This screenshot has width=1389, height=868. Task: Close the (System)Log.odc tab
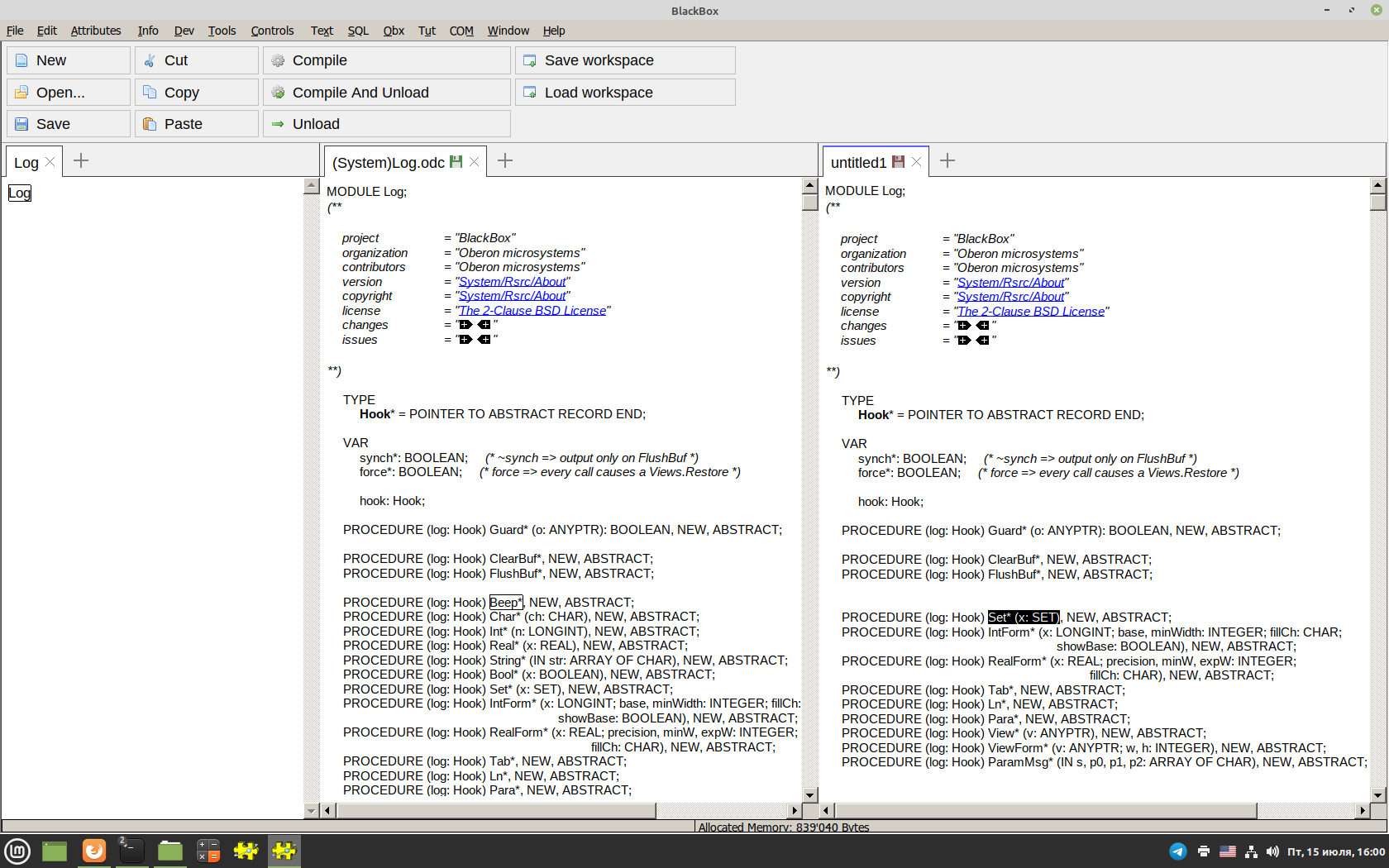[475, 162]
